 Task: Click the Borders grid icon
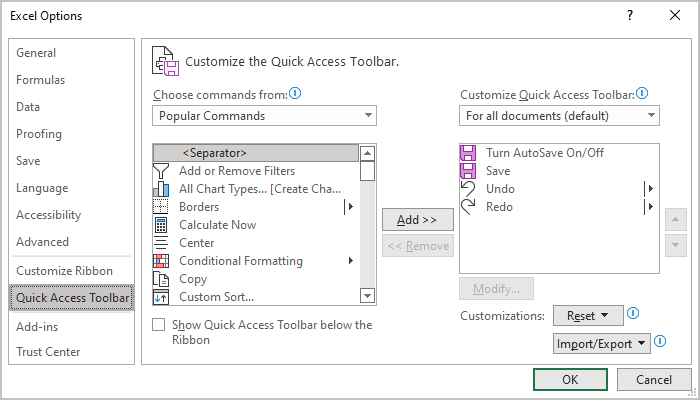coord(161,207)
